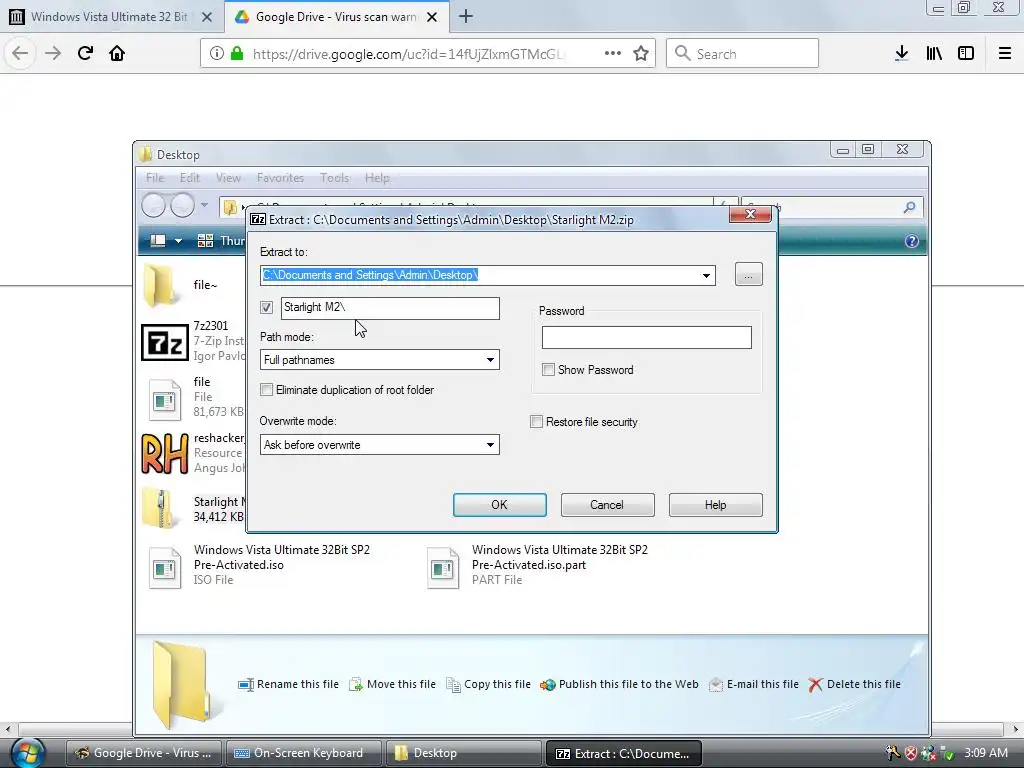Open page actions three-dot menu

click(x=613, y=53)
